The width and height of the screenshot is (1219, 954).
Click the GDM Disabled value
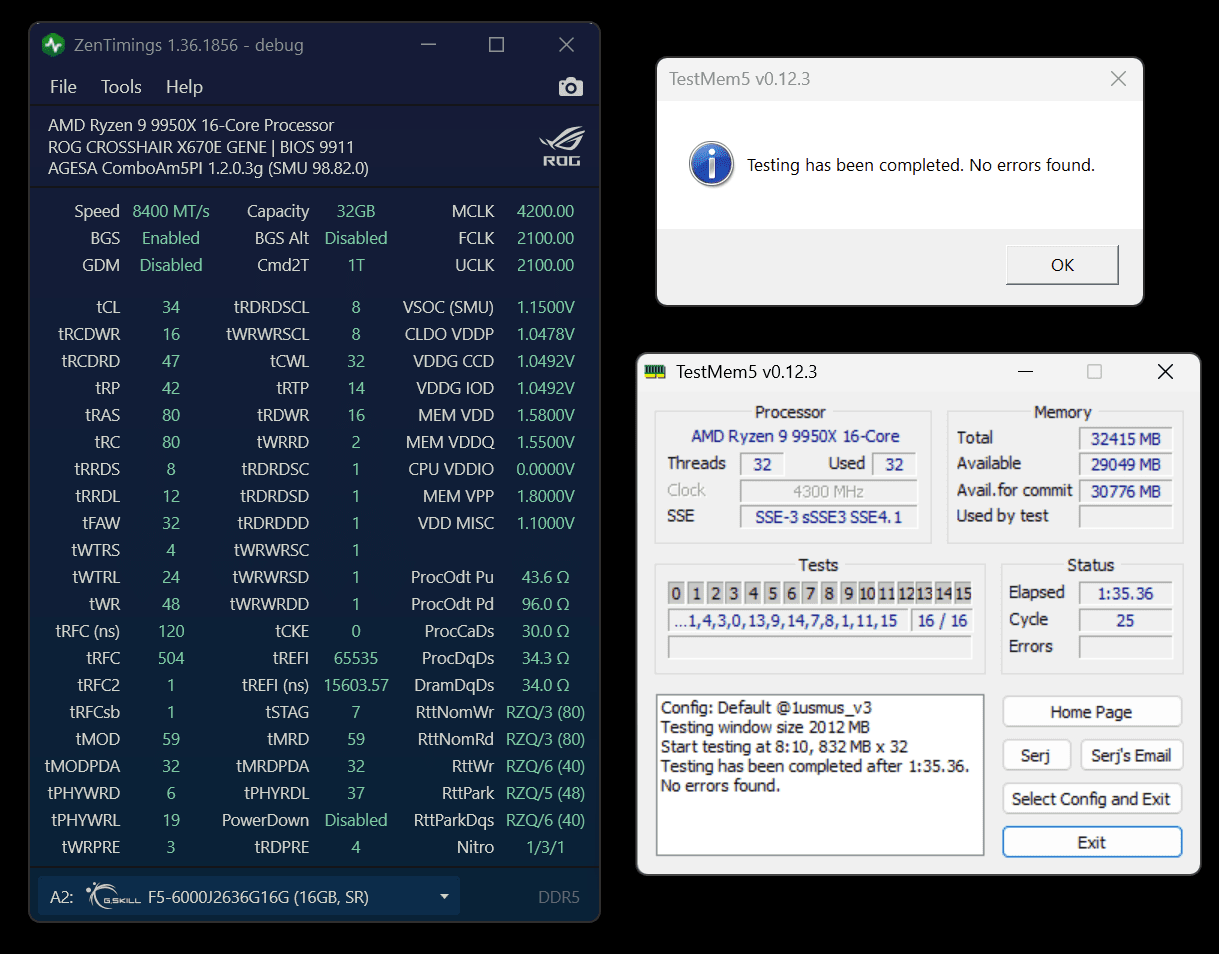point(171,265)
